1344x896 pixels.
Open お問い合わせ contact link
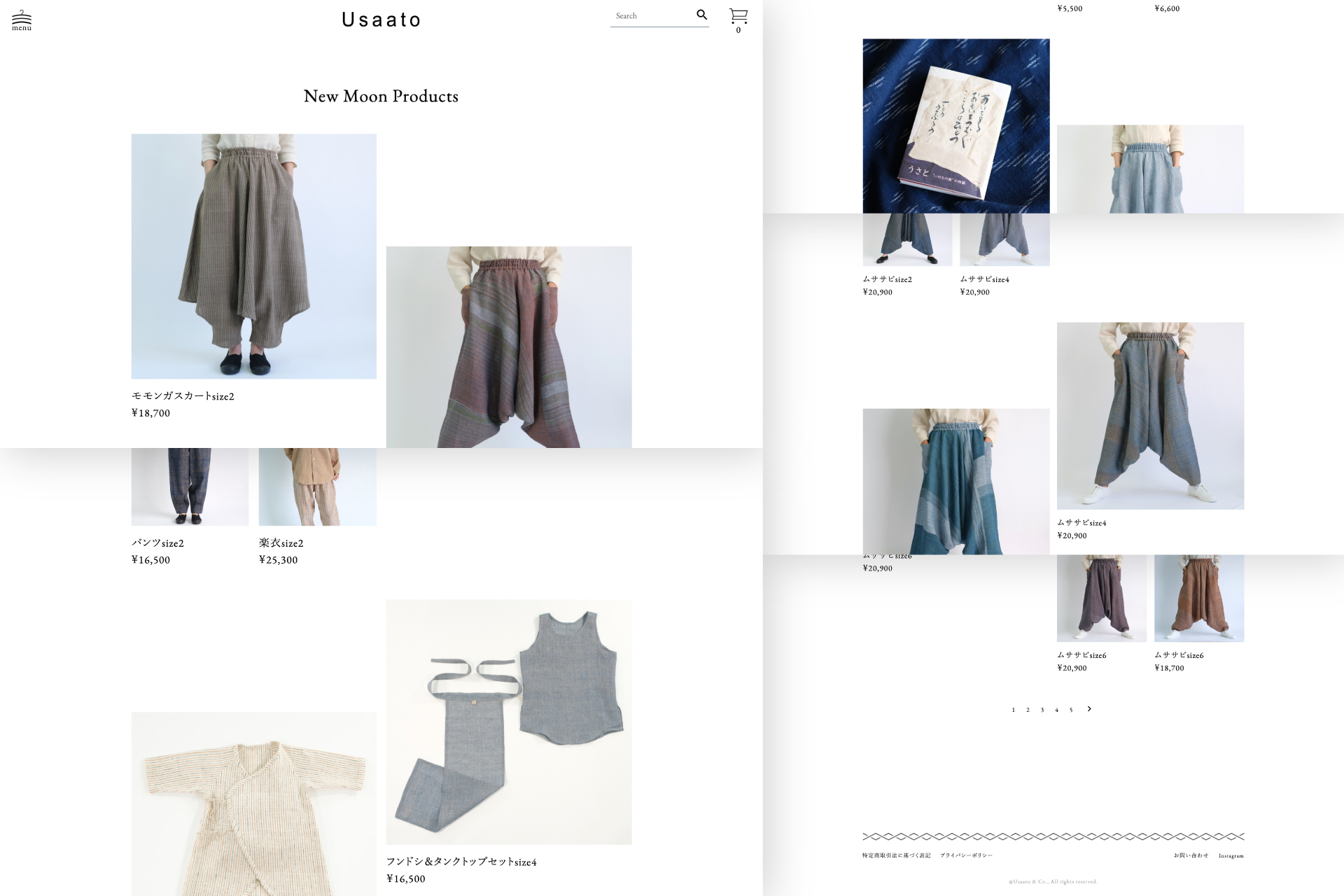(1189, 855)
